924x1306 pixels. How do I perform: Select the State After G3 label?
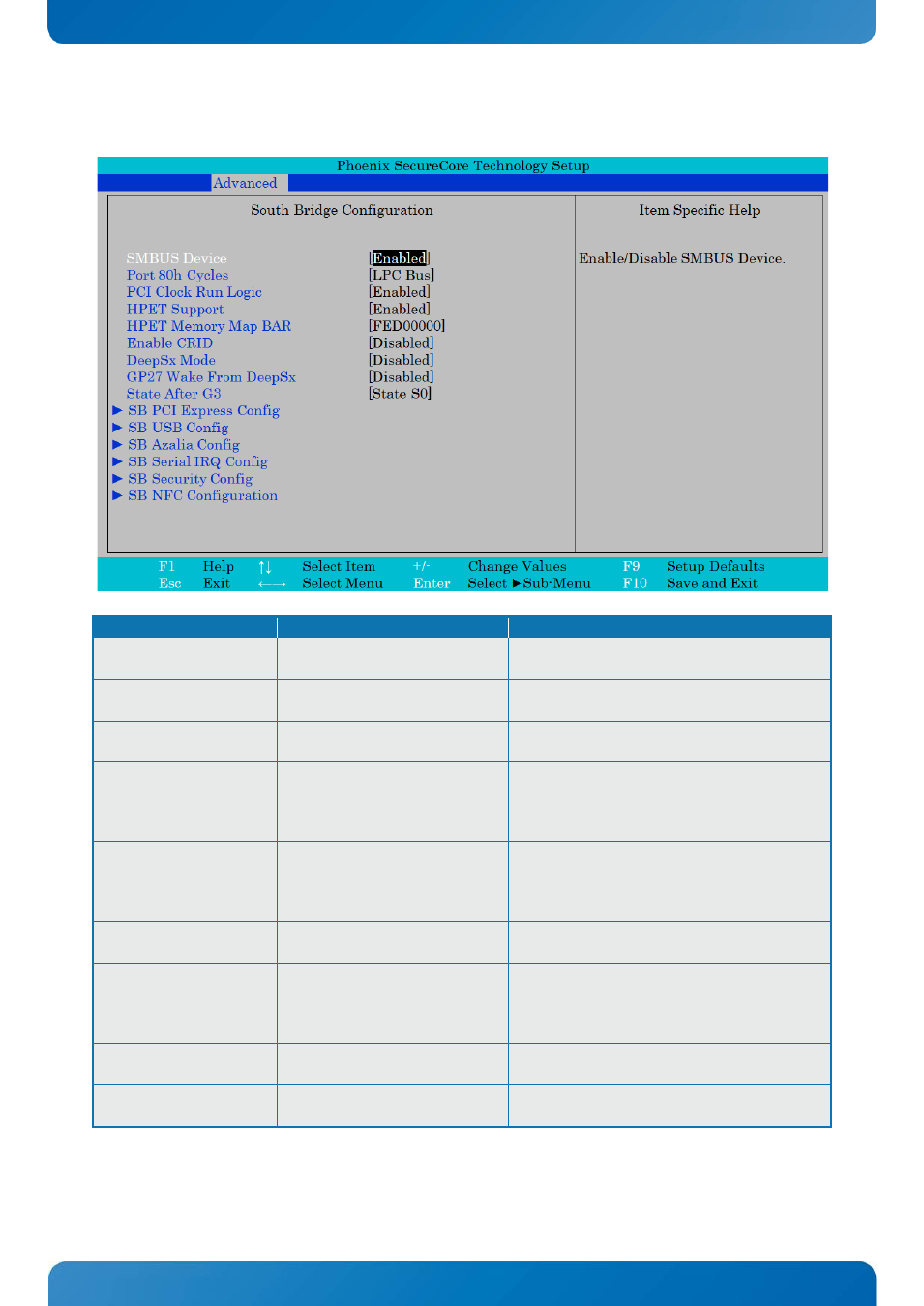(x=174, y=394)
